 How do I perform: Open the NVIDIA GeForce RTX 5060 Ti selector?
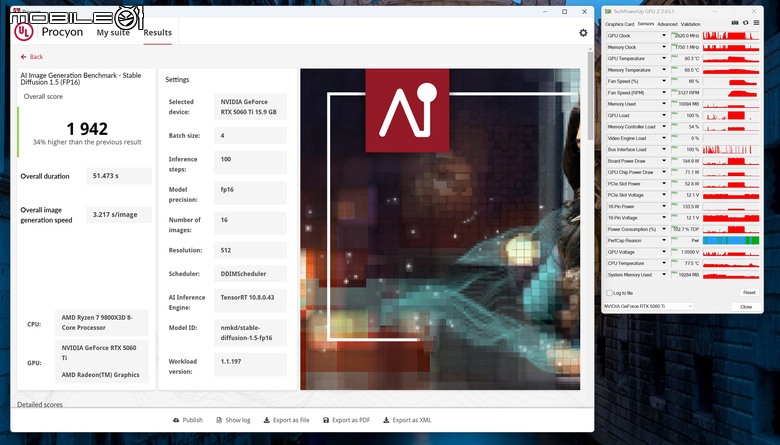648,306
